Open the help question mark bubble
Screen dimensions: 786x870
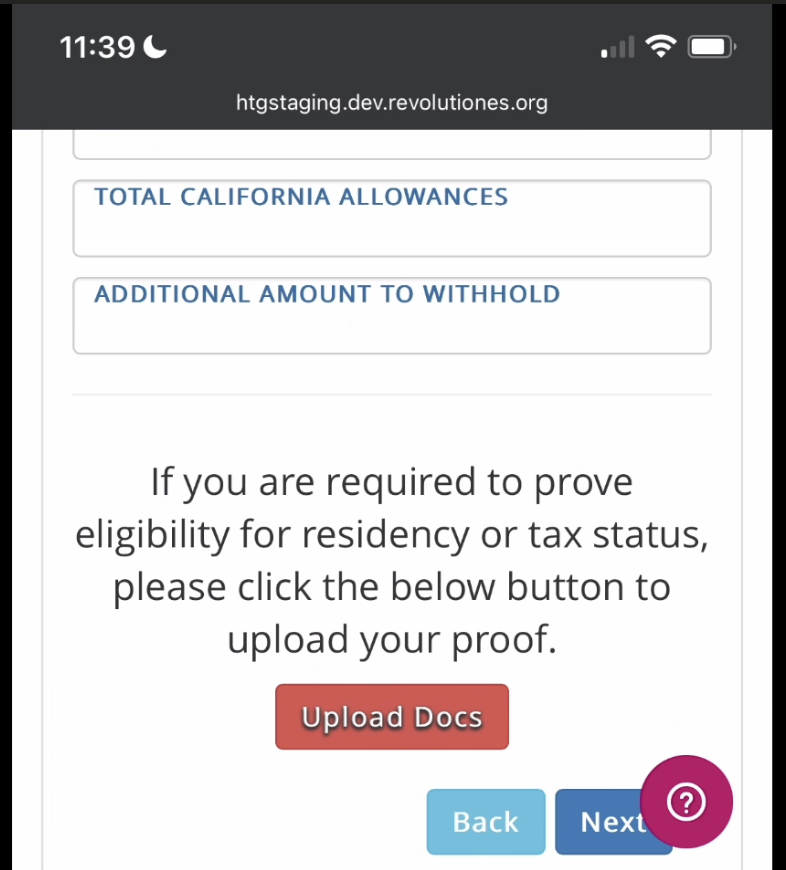coord(686,801)
